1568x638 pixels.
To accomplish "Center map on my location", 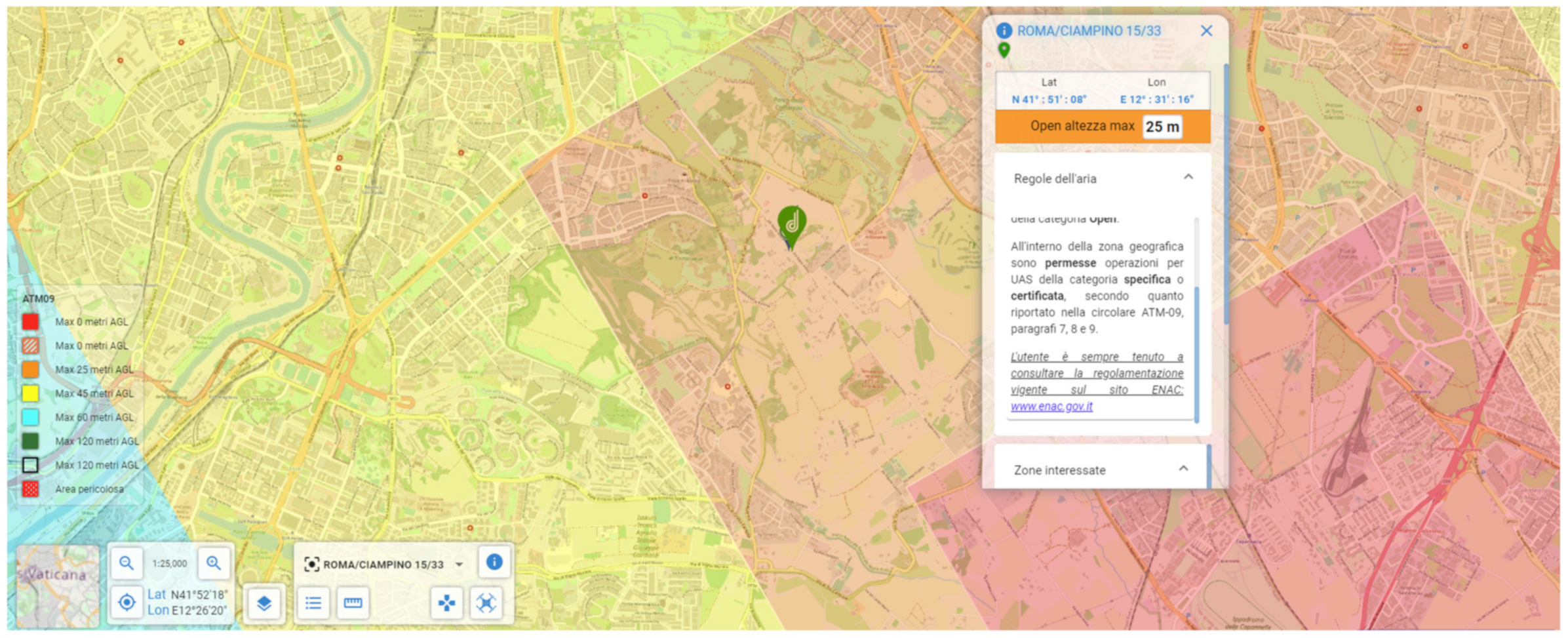I will pyautogui.click(x=127, y=602).
